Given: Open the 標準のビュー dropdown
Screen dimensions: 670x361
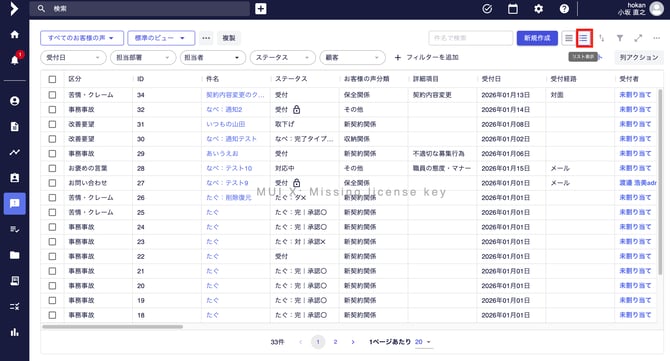Looking at the screenshot, I should click(161, 38).
